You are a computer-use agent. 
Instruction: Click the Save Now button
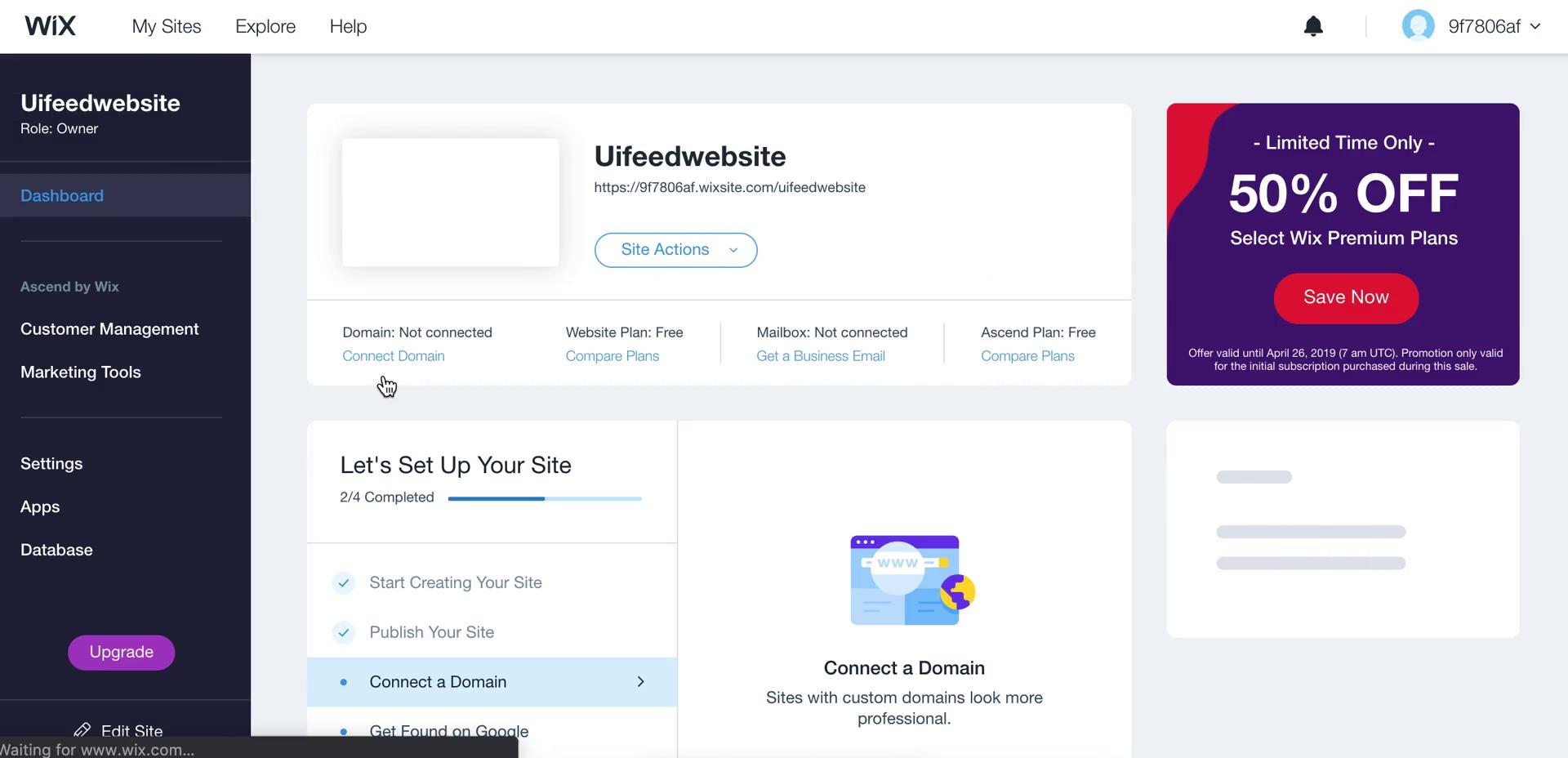coord(1346,297)
